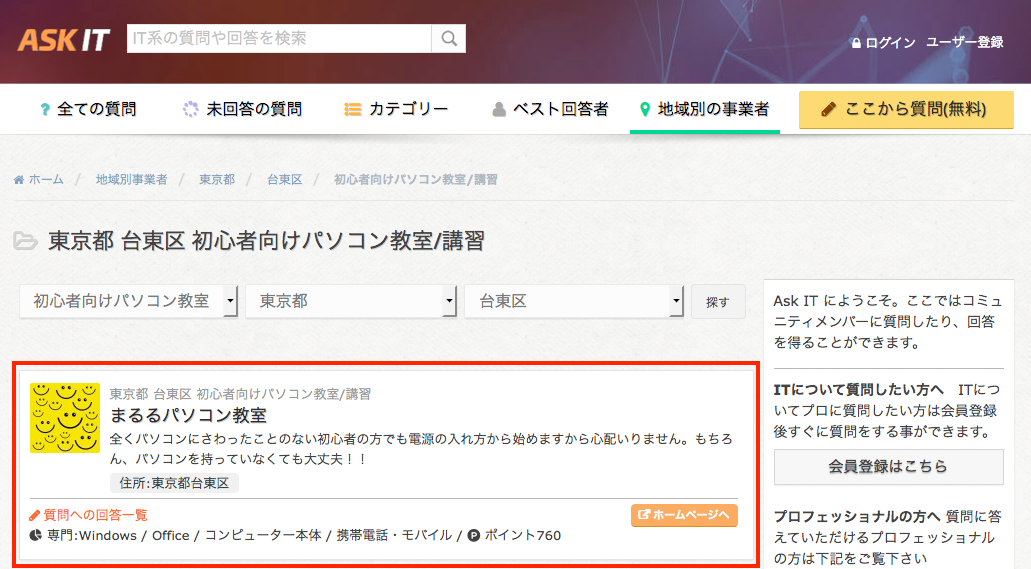
Task: Click the folder icon beside the page heading
Action: pyautogui.click(x=26, y=241)
